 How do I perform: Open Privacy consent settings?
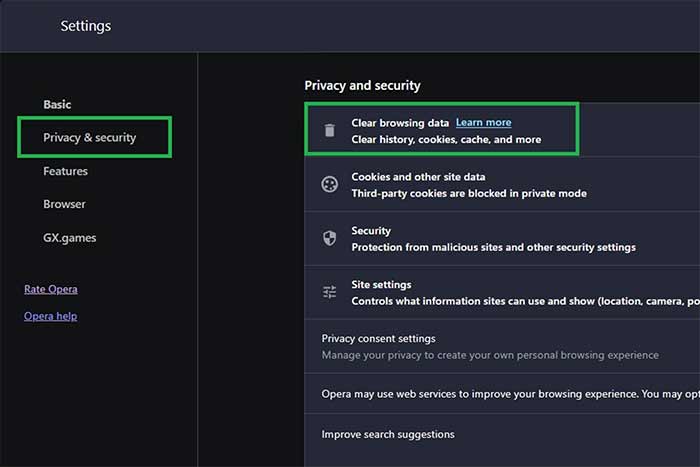[378, 339]
